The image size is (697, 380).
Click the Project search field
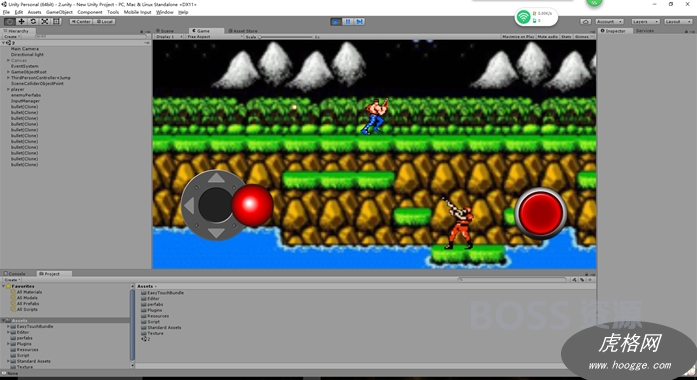513,280
